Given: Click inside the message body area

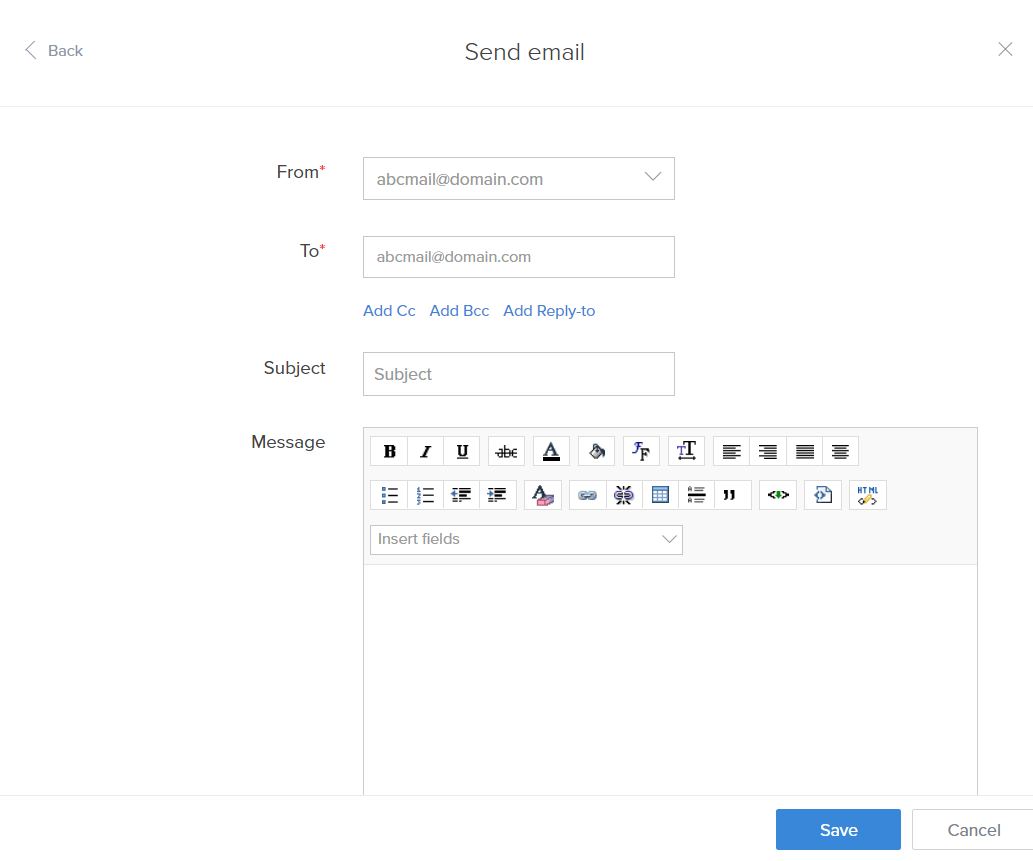Looking at the screenshot, I should [670, 679].
